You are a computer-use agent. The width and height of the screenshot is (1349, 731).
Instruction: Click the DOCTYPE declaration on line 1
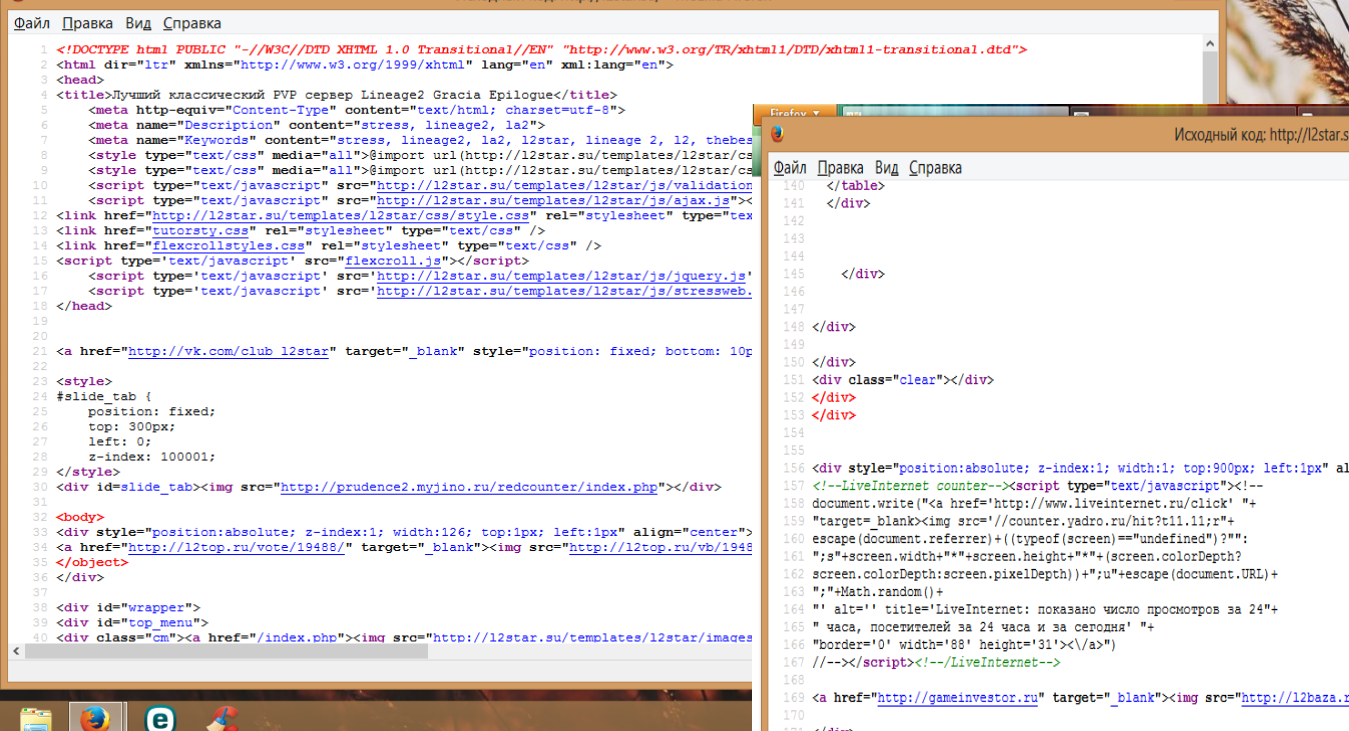click(541, 49)
